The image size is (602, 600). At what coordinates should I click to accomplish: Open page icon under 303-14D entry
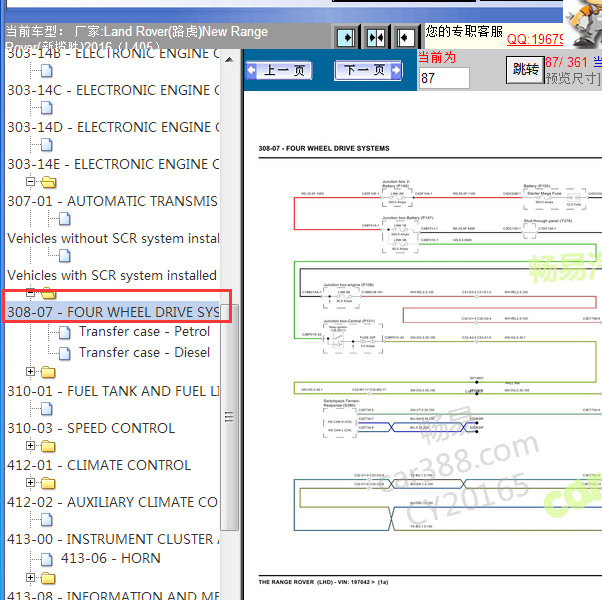[x=46, y=145]
